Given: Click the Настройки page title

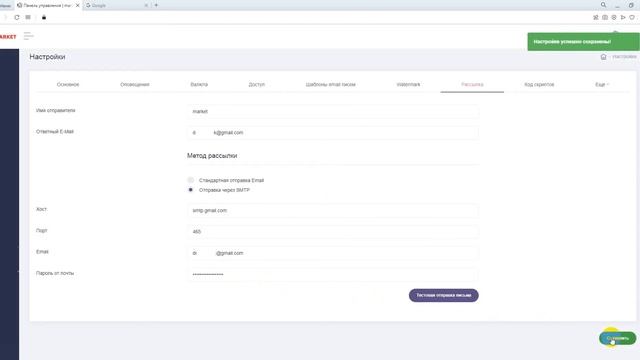Looking at the screenshot, I should 47,57.
